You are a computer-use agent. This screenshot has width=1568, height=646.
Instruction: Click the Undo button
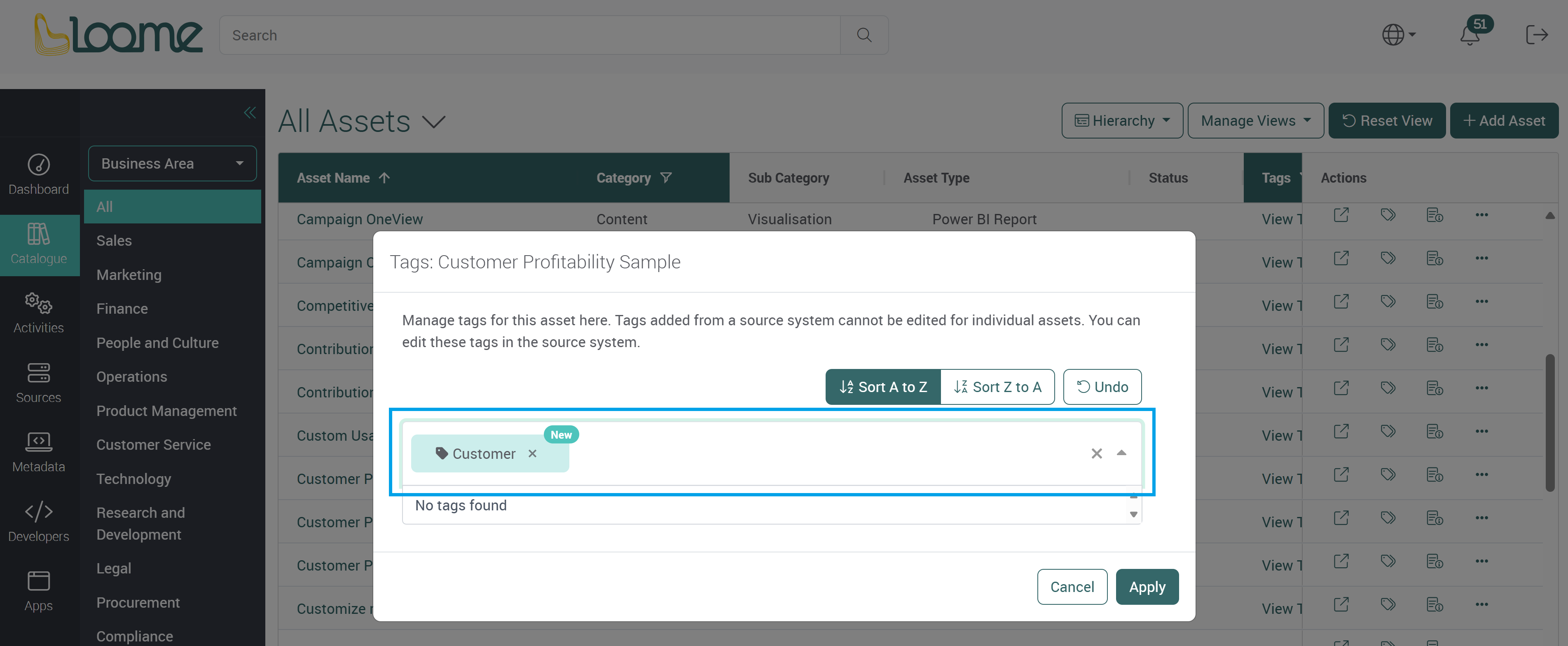pyautogui.click(x=1102, y=387)
